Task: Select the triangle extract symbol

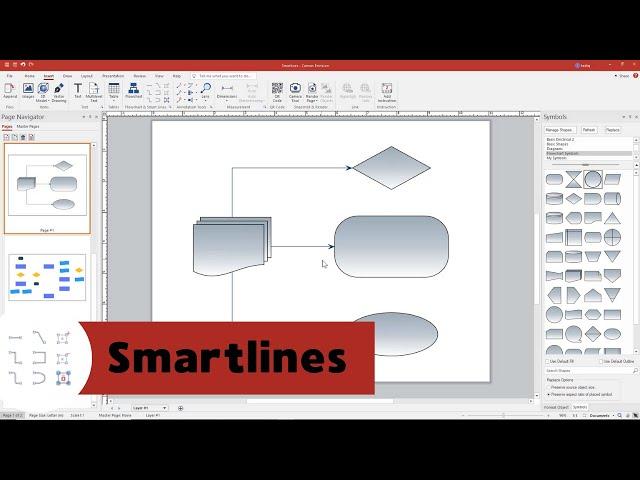Action: click(x=612, y=218)
